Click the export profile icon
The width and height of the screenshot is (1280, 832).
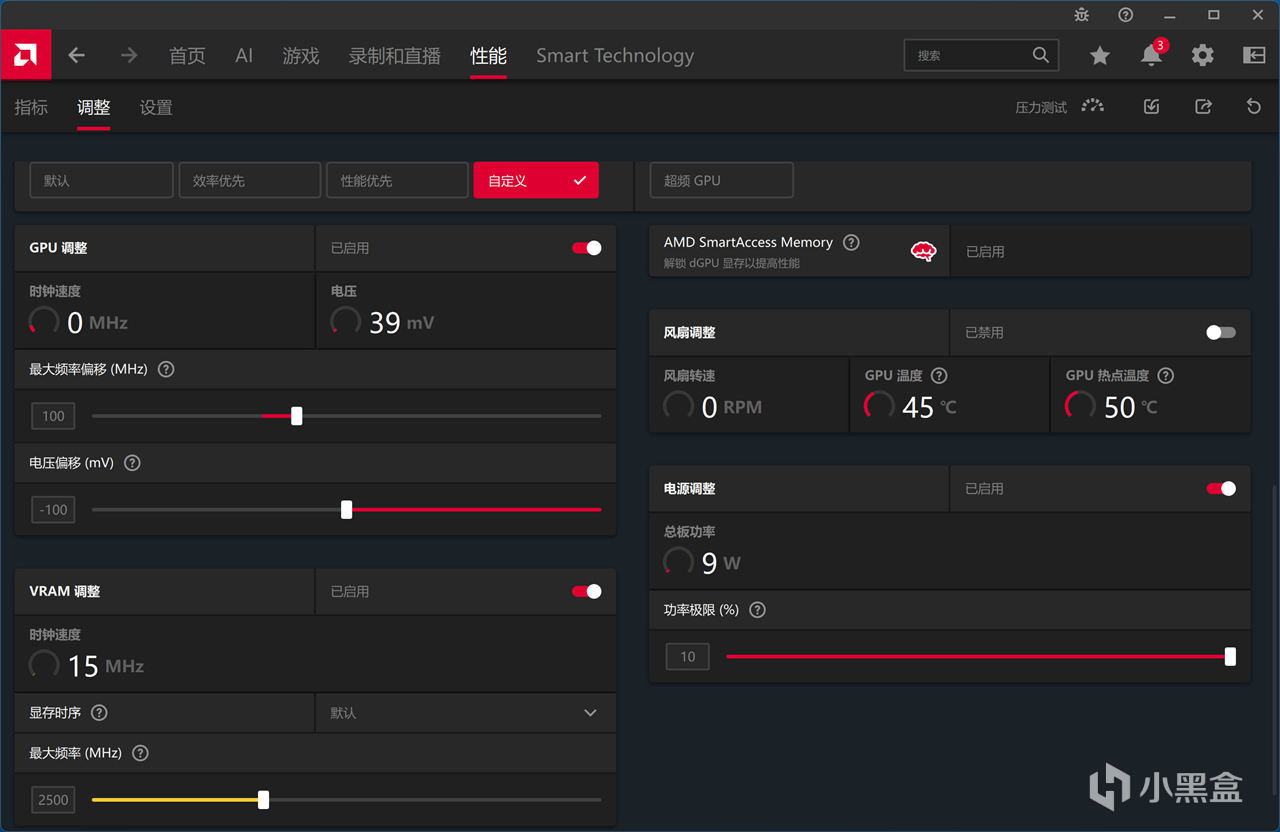tap(1204, 107)
